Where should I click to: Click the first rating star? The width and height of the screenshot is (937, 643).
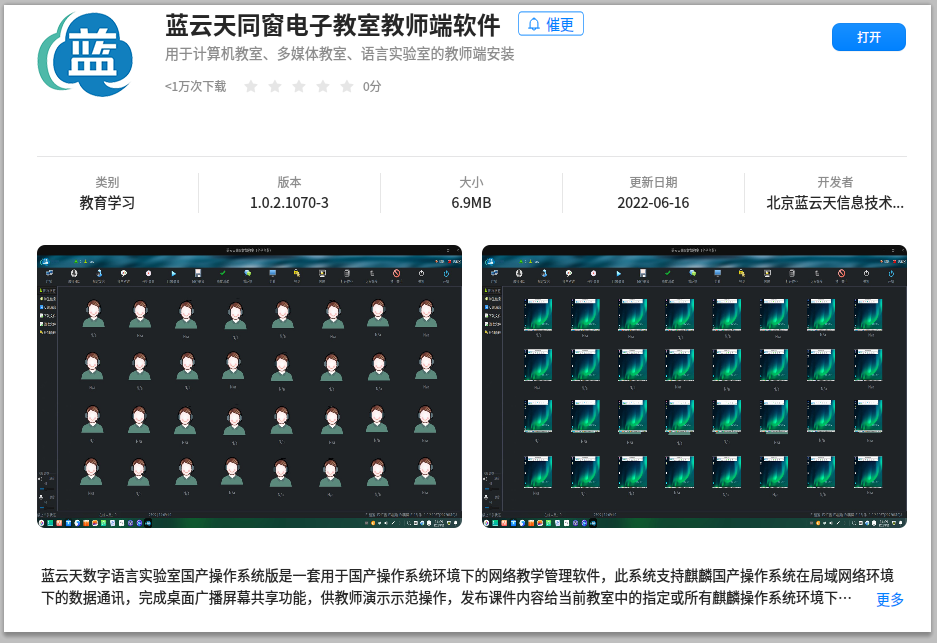pos(251,87)
